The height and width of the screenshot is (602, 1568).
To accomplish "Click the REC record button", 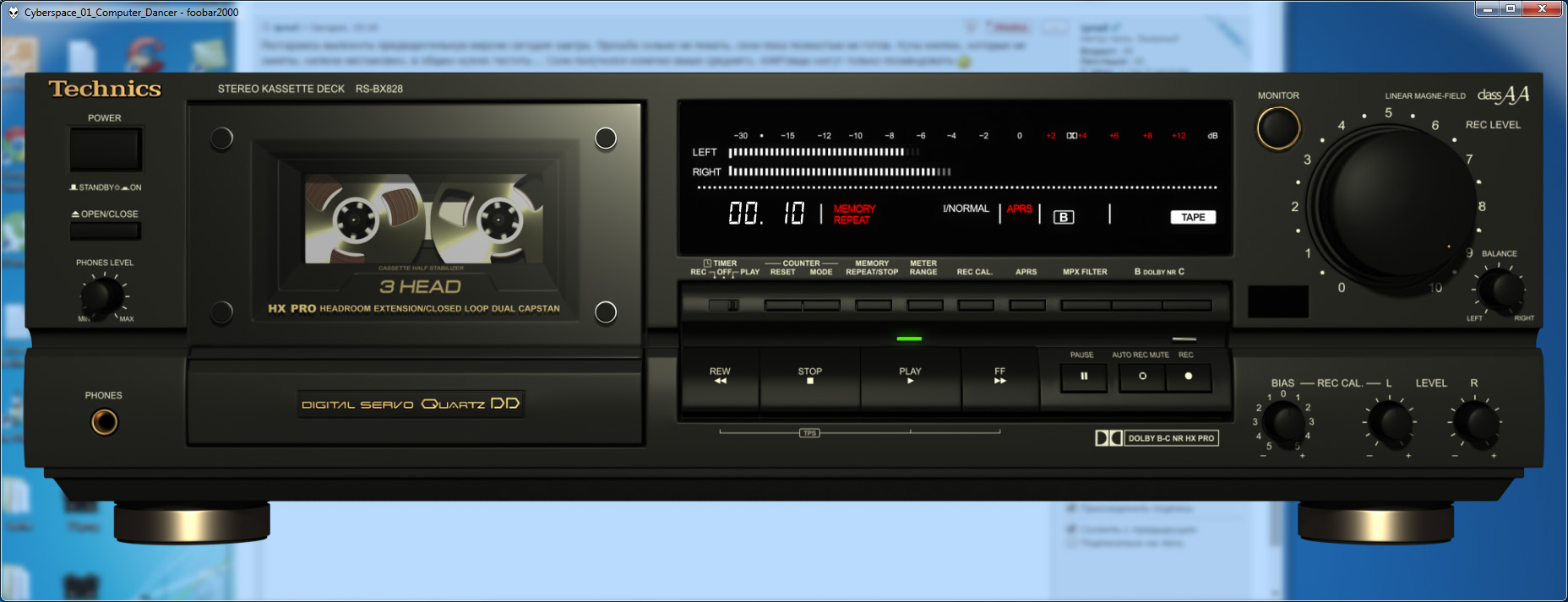I will (x=1188, y=377).
